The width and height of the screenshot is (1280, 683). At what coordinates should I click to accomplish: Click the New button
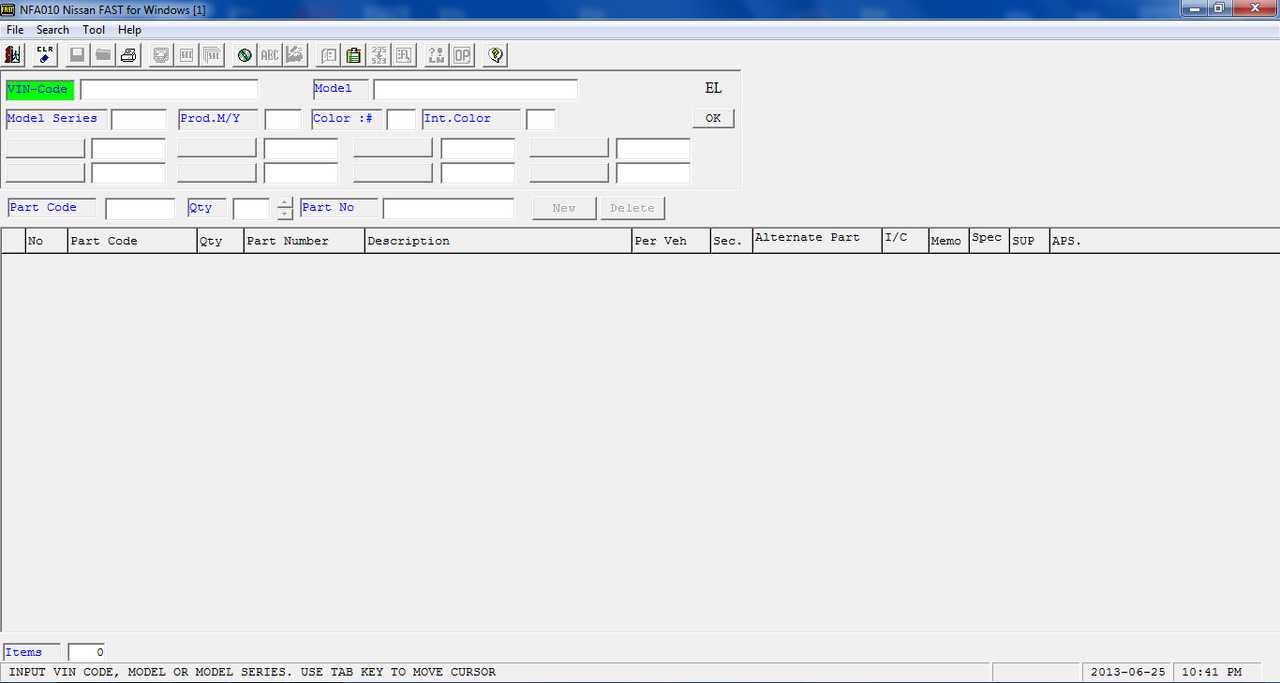point(564,208)
